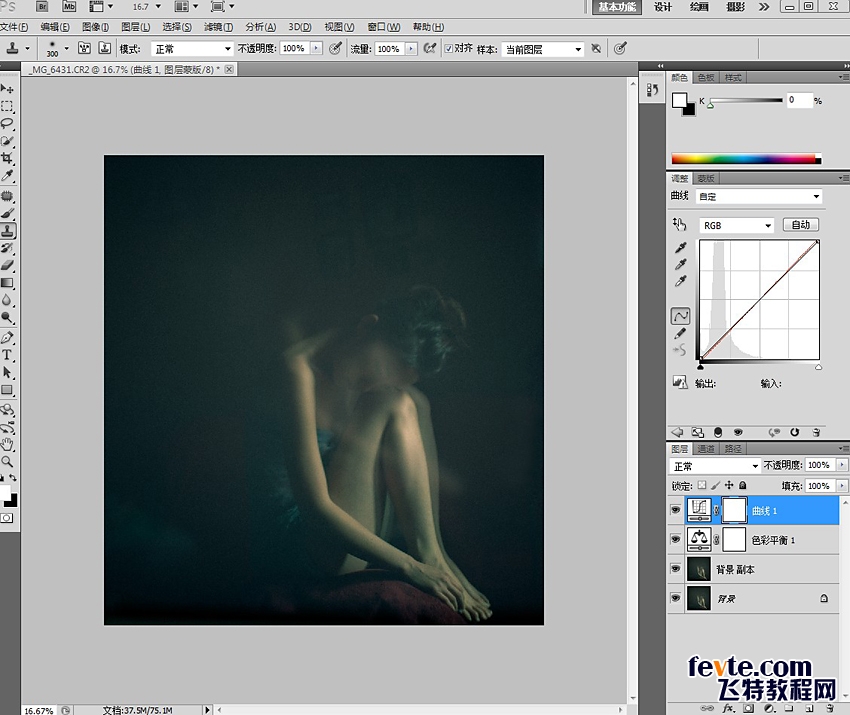
Task: Select the Lasso tool
Action: (7, 124)
